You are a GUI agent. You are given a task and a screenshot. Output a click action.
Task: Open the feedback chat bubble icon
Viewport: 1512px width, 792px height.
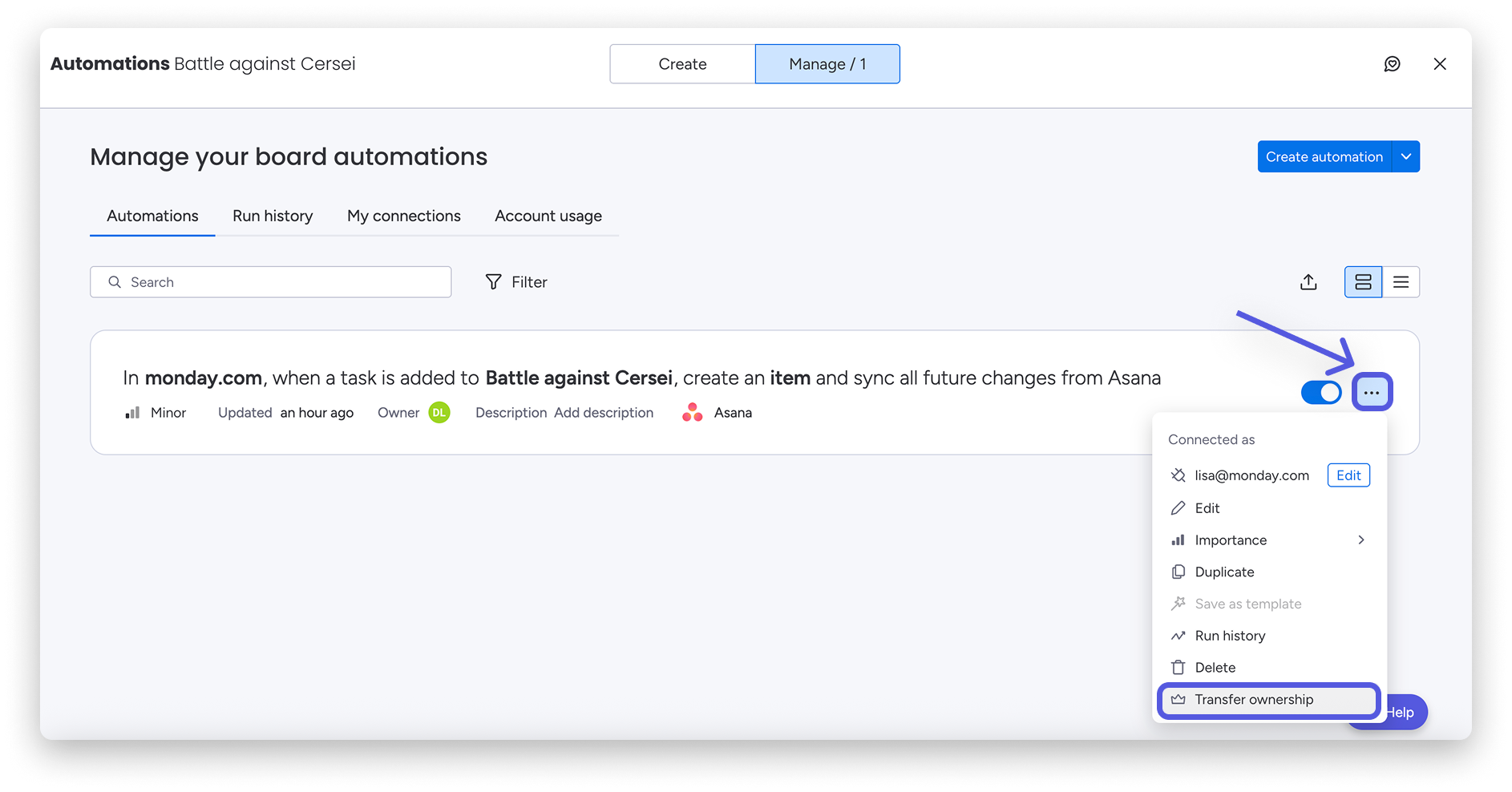click(x=1392, y=64)
